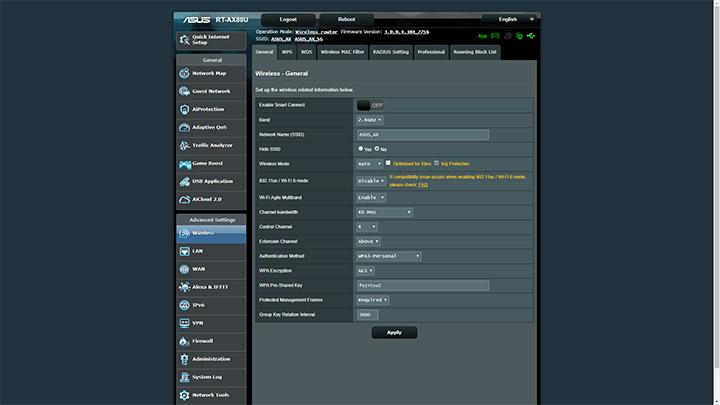This screenshot has height=405, width=720.
Task: Toggle the Enable Smart Connect switch
Action: [370, 105]
